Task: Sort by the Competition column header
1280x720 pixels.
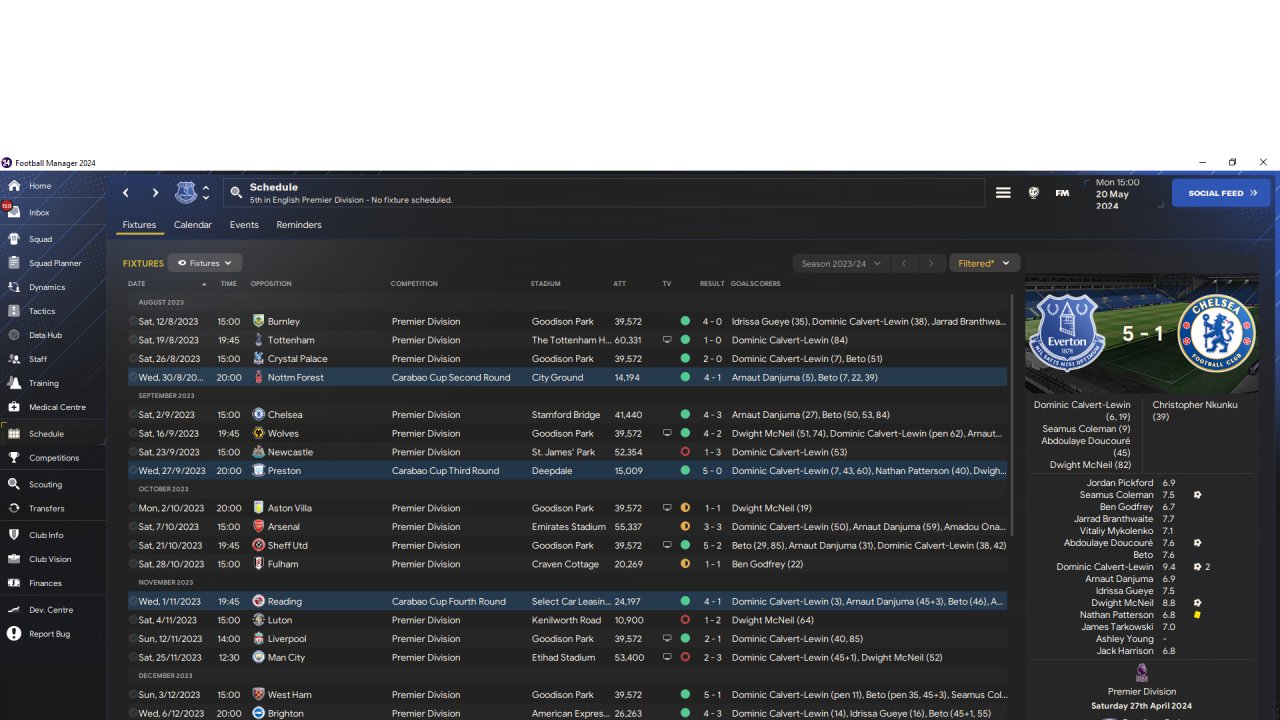Action: click(x=414, y=284)
